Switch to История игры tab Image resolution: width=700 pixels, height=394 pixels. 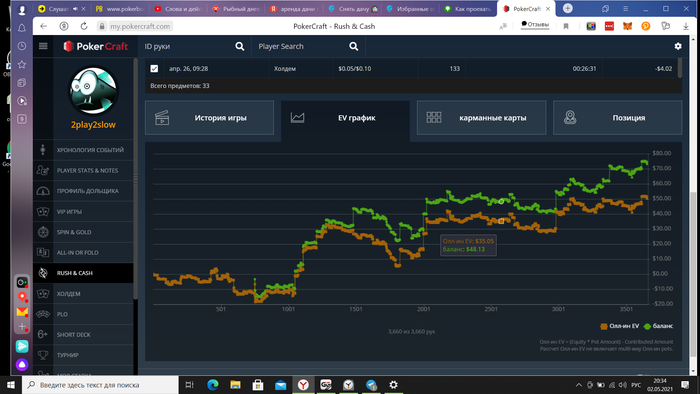209,118
